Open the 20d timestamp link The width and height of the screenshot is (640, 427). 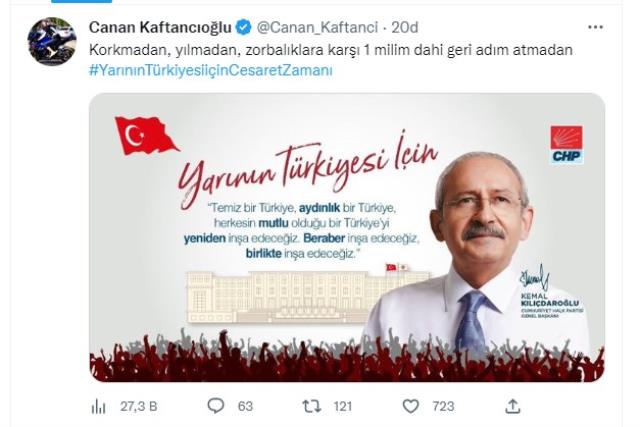click(x=405, y=27)
